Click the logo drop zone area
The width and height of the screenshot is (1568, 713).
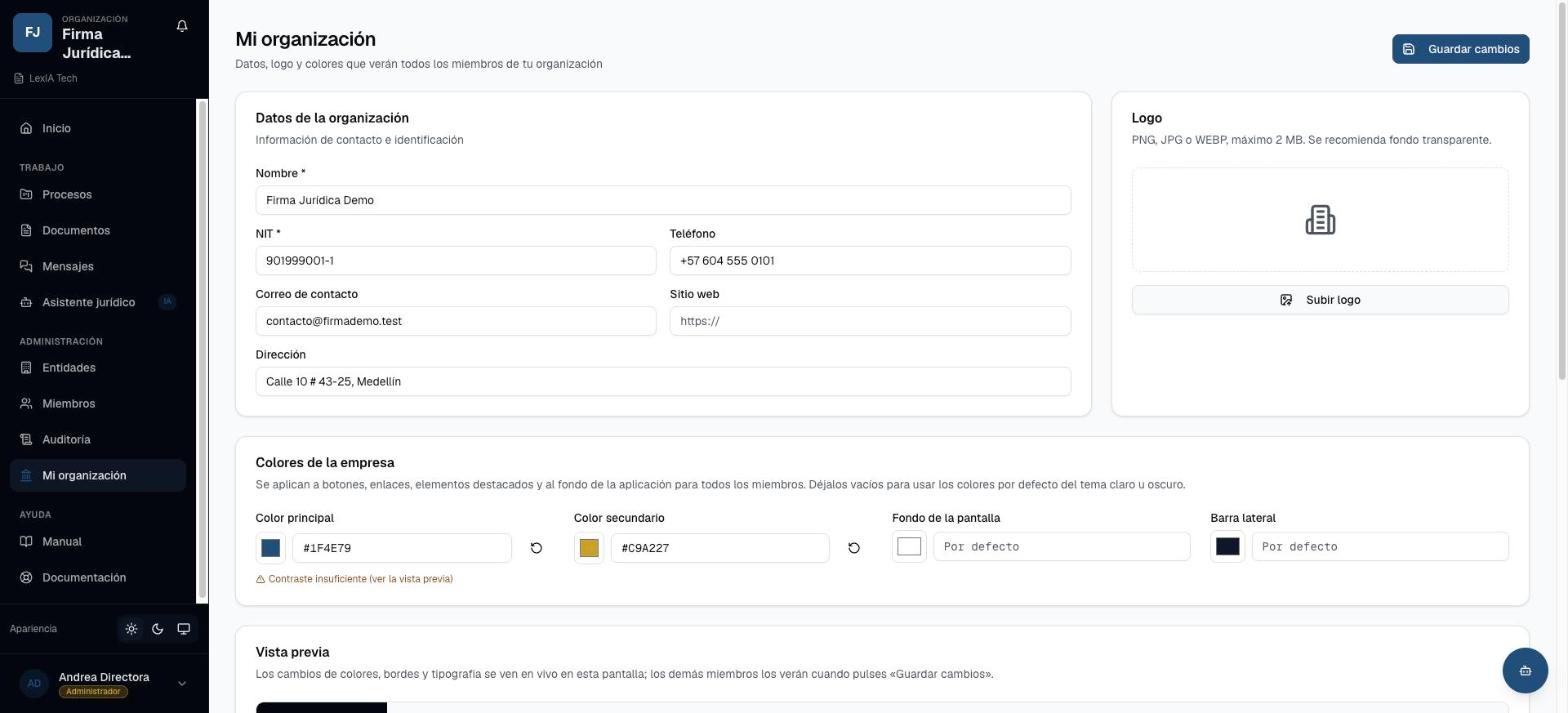click(1320, 220)
